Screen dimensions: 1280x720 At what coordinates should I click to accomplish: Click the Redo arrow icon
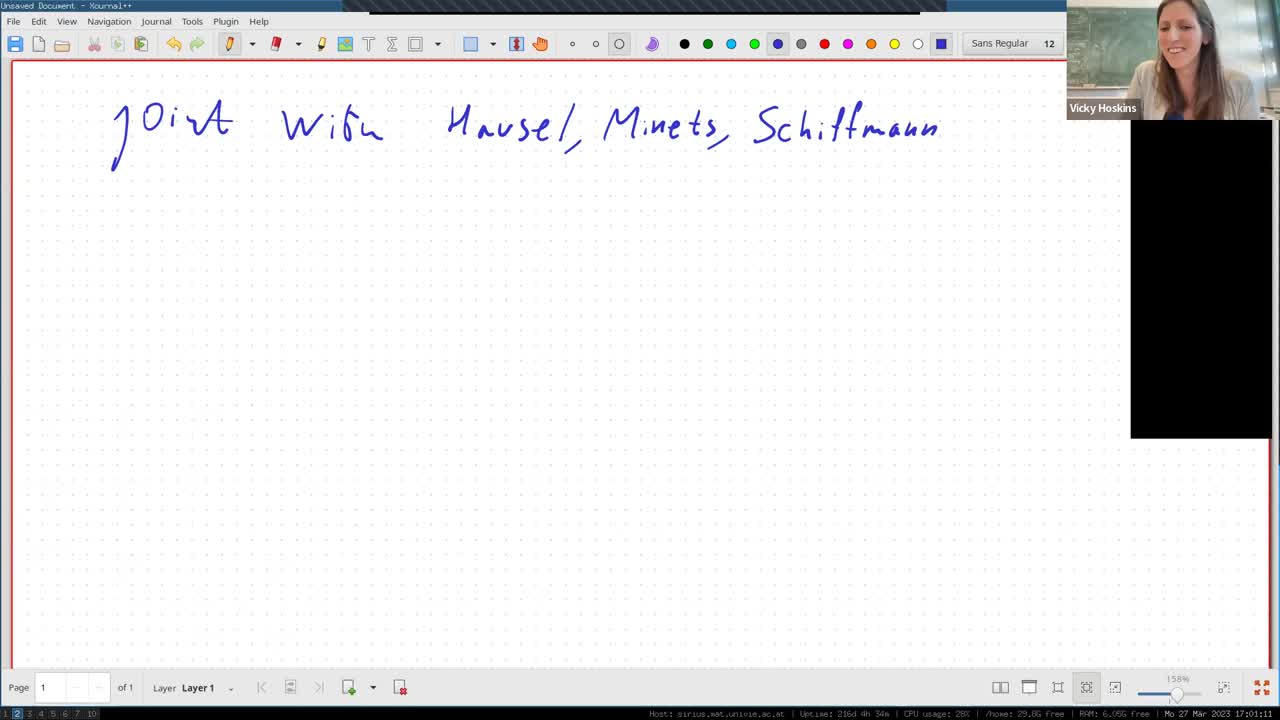point(197,44)
